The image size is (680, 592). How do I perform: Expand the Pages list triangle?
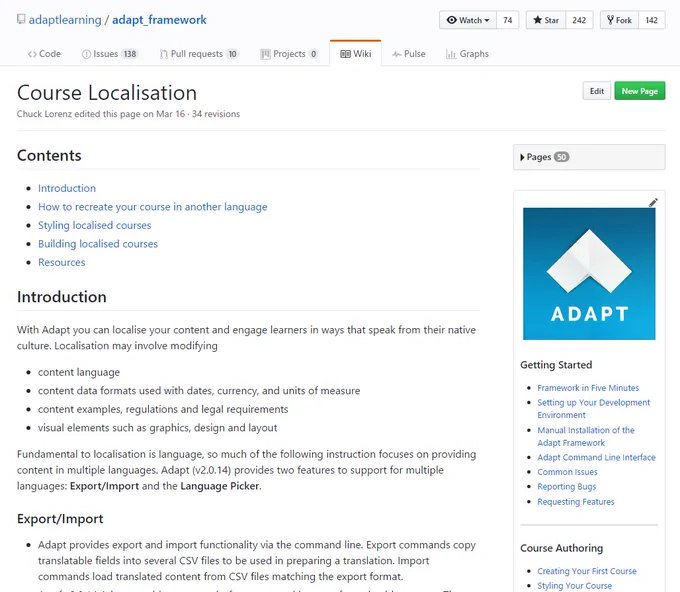(522, 157)
